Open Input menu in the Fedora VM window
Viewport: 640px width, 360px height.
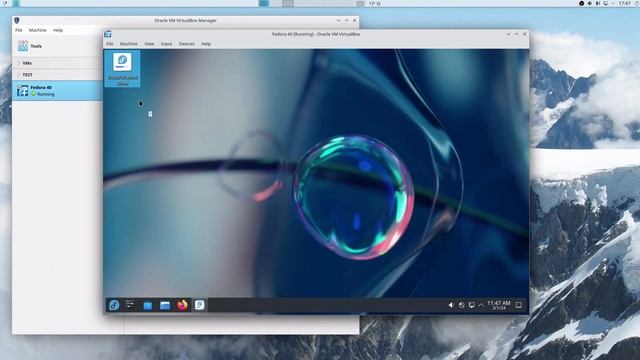166,44
